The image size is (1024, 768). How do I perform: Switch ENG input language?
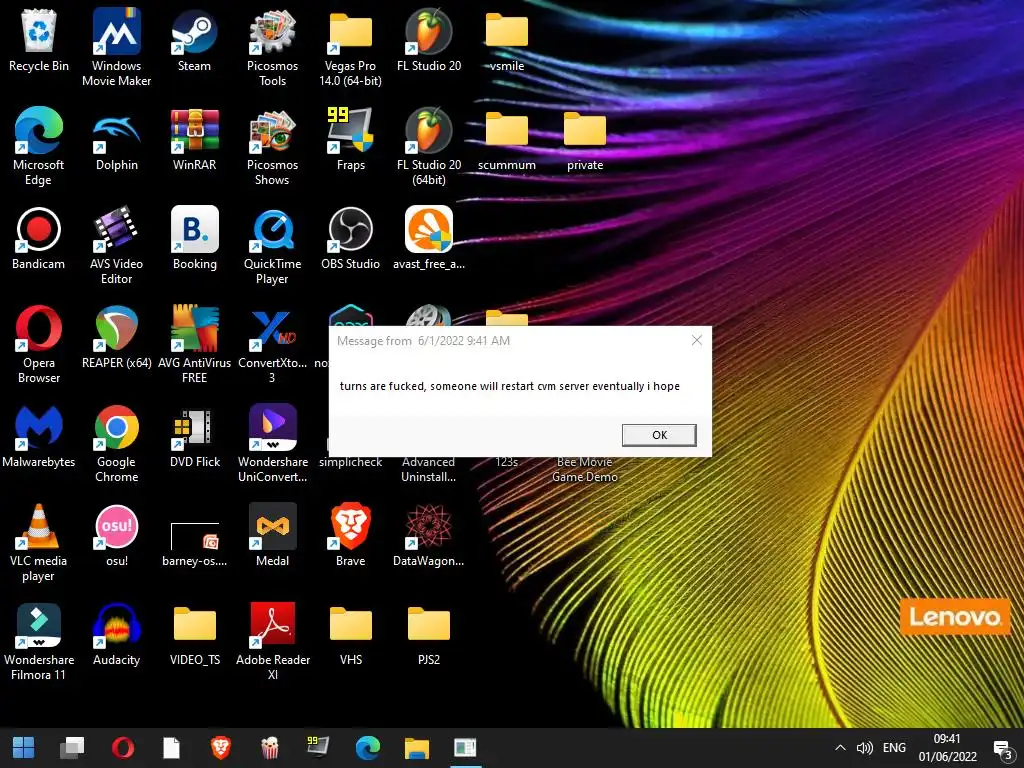[894, 748]
